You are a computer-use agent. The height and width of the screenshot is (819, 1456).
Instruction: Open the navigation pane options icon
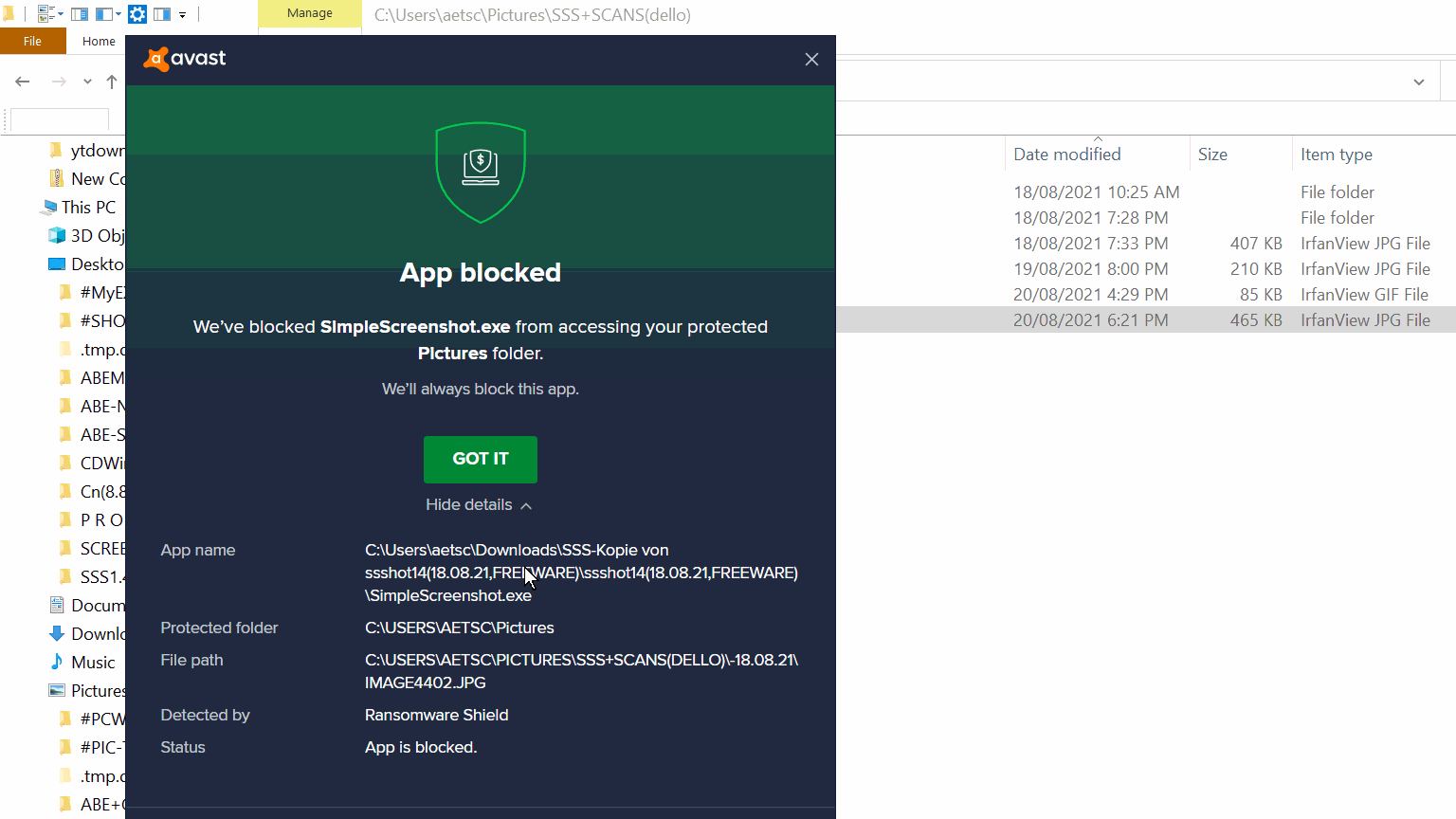point(109,14)
